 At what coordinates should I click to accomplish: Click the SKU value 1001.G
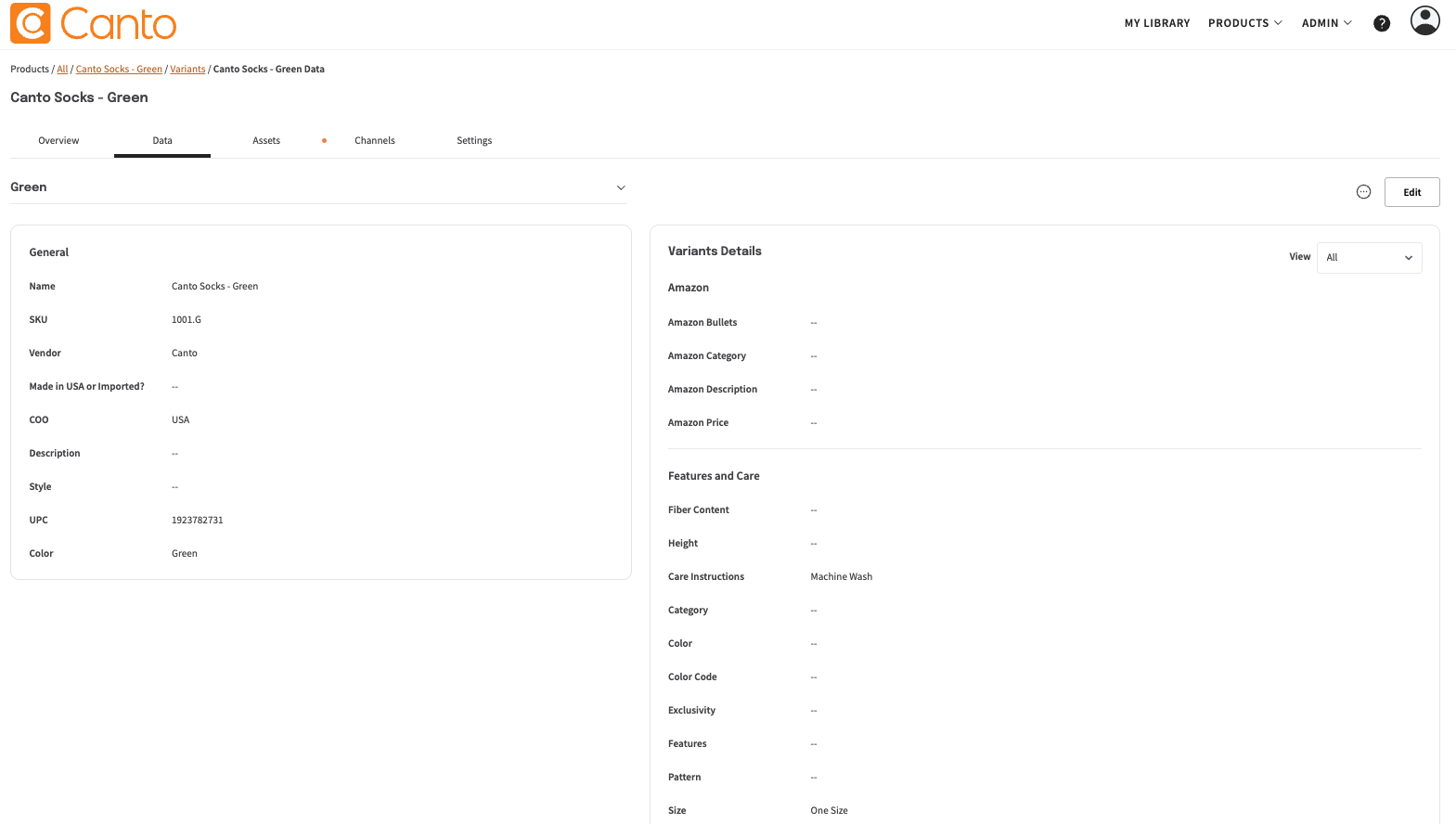coord(187,320)
